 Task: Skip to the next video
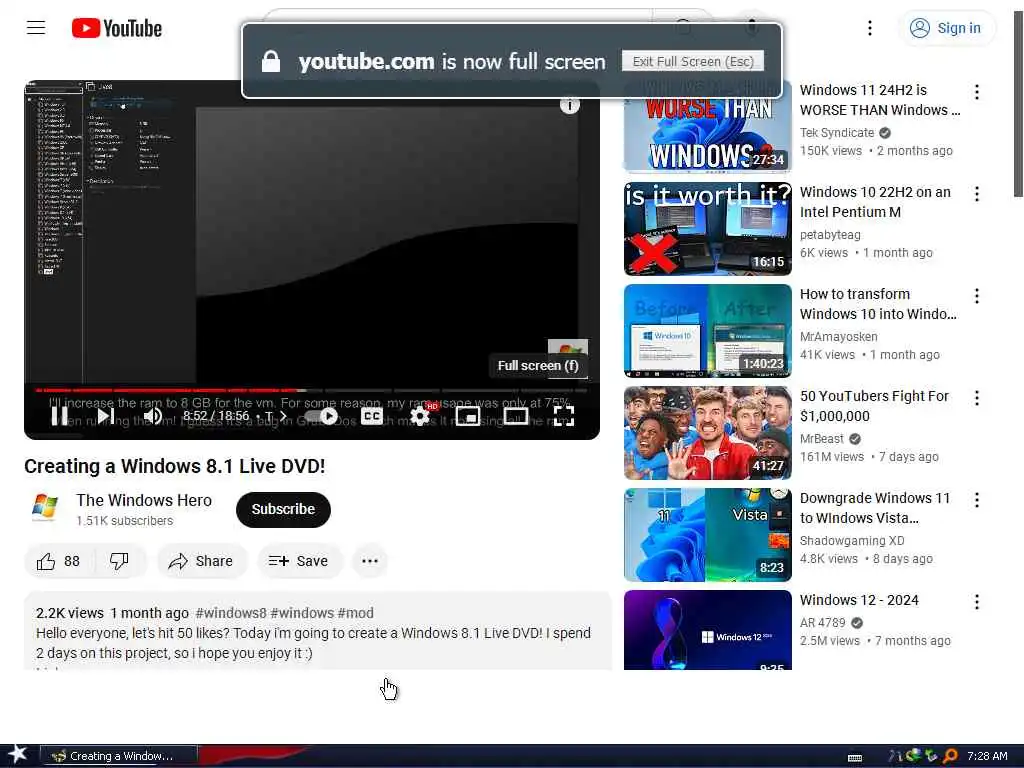coord(105,416)
